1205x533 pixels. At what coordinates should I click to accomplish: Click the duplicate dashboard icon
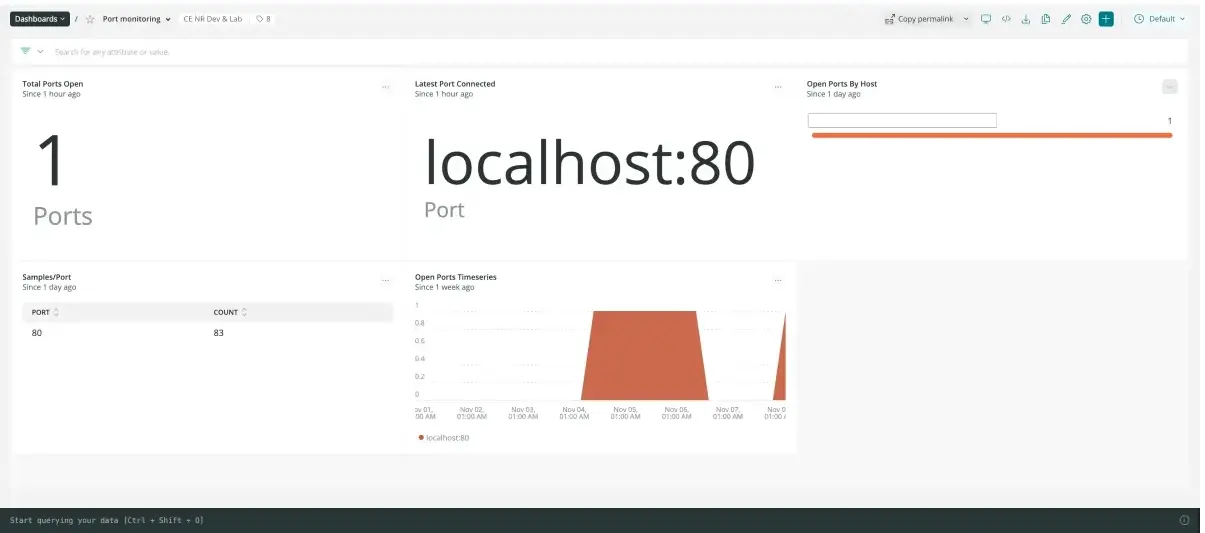coord(1046,19)
